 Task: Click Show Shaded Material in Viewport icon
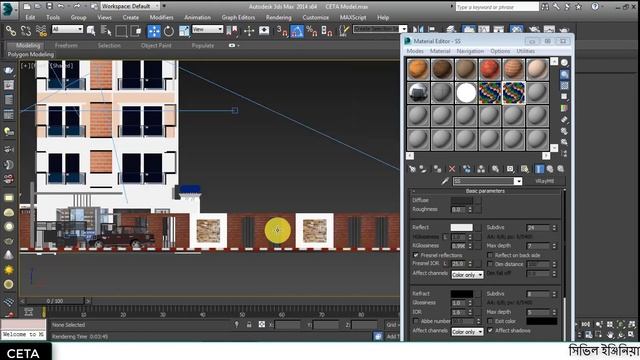[x=524, y=169]
